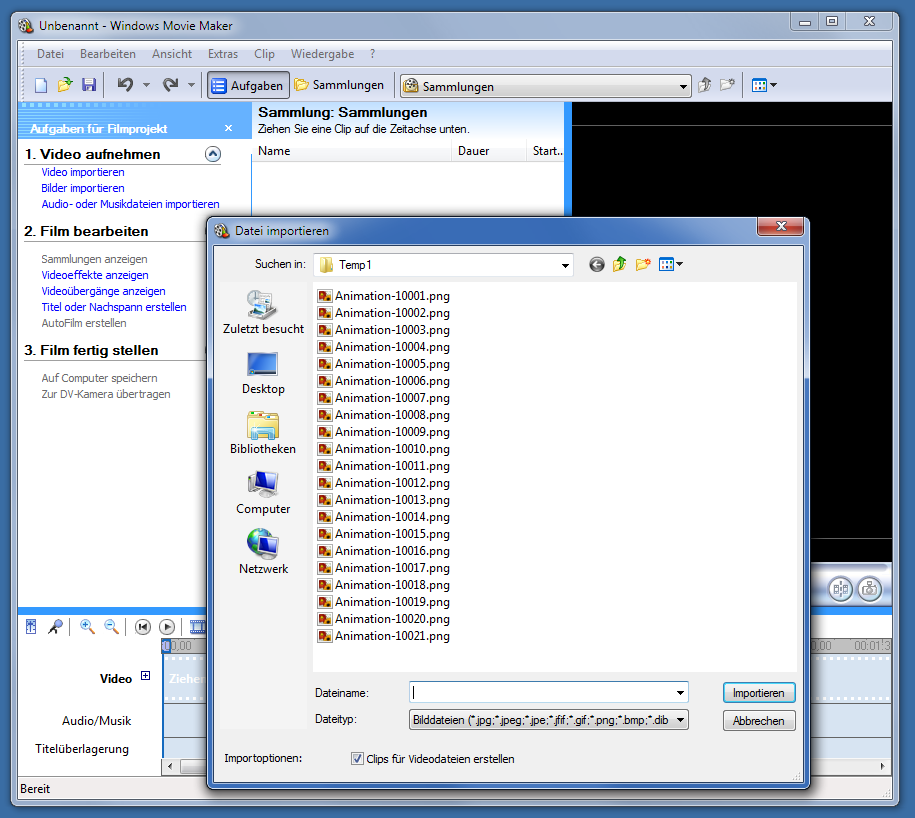Toggle the Sammlungen pane button
Viewport: 915px width, 818px height.
340,85
